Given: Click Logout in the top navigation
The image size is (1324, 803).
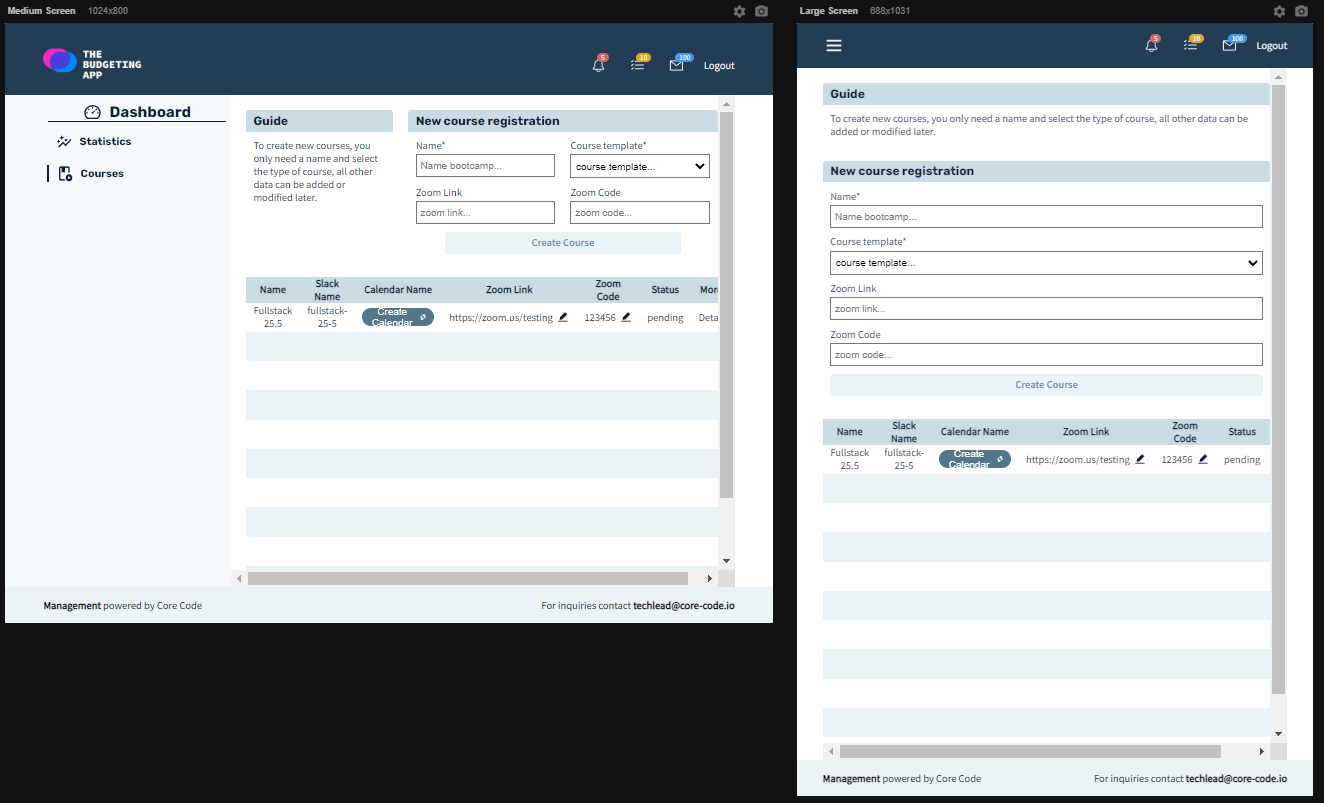Looking at the screenshot, I should 718,65.
